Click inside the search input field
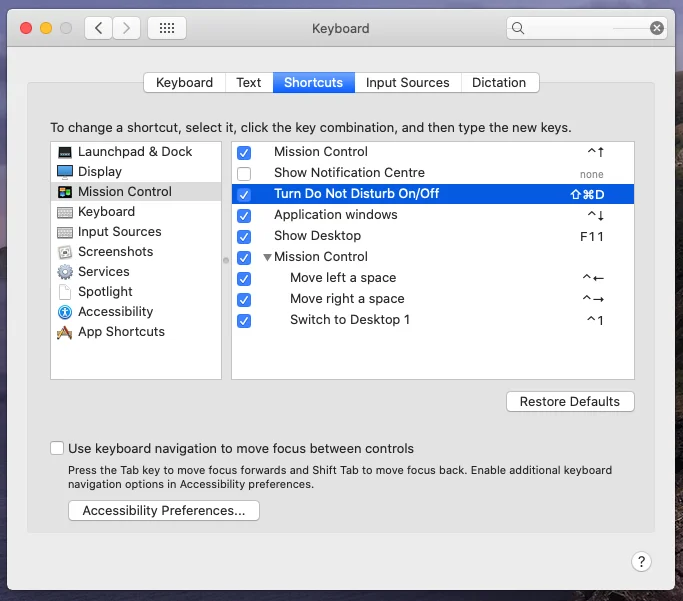The height and width of the screenshot is (601, 683). (586, 28)
